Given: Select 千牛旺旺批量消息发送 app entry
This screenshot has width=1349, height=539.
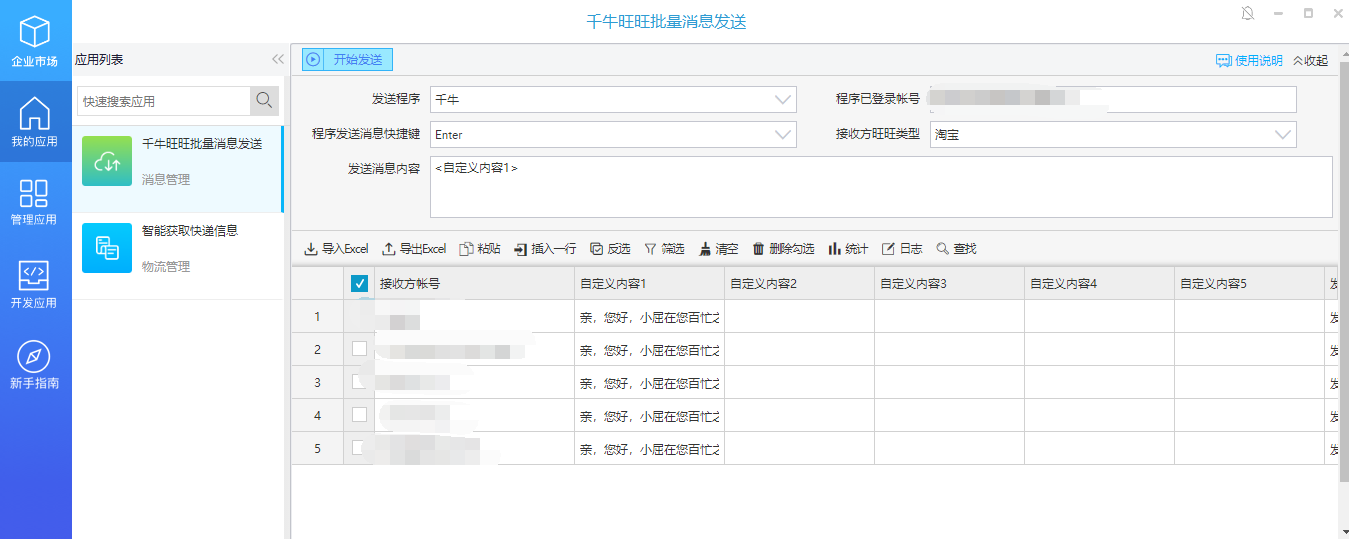Looking at the screenshot, I should [178, 169].
